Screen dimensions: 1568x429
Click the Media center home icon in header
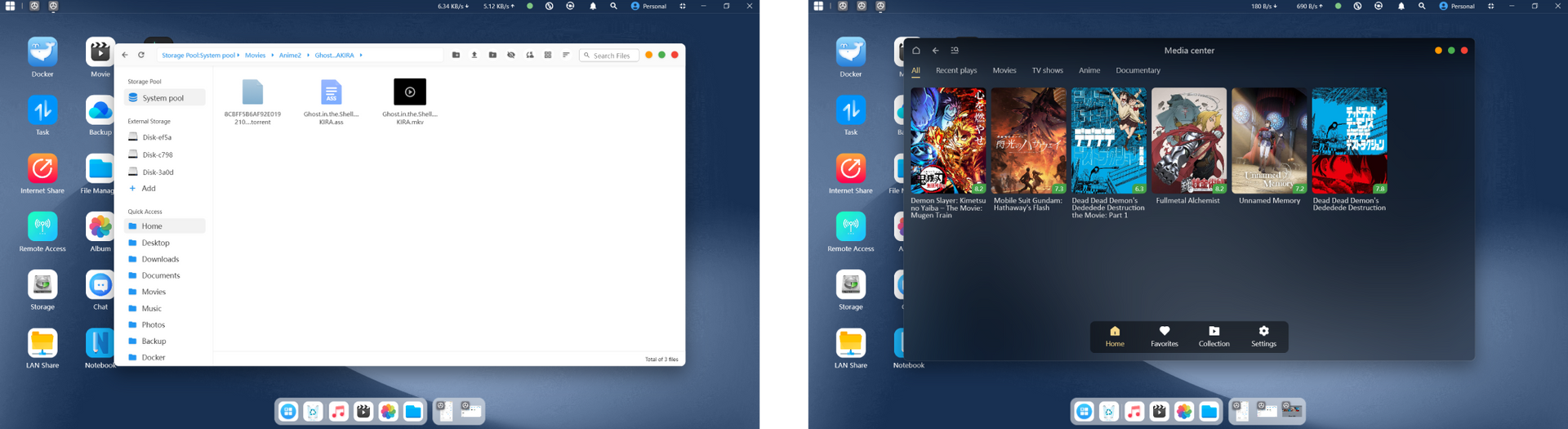(916, 51)
